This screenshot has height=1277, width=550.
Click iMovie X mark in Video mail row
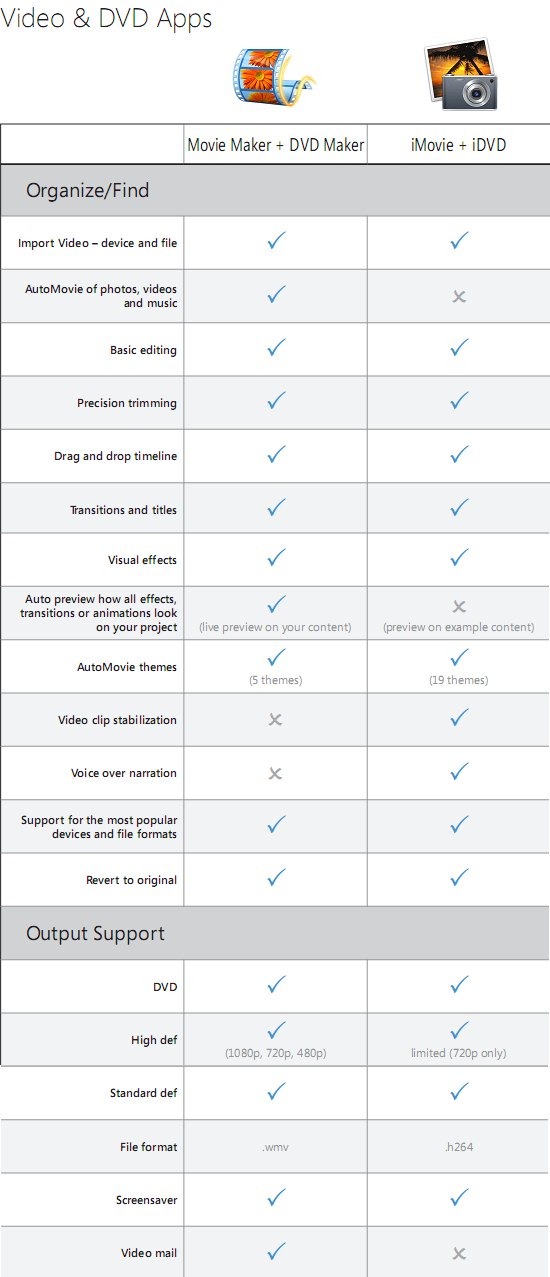click(459, 1253)
